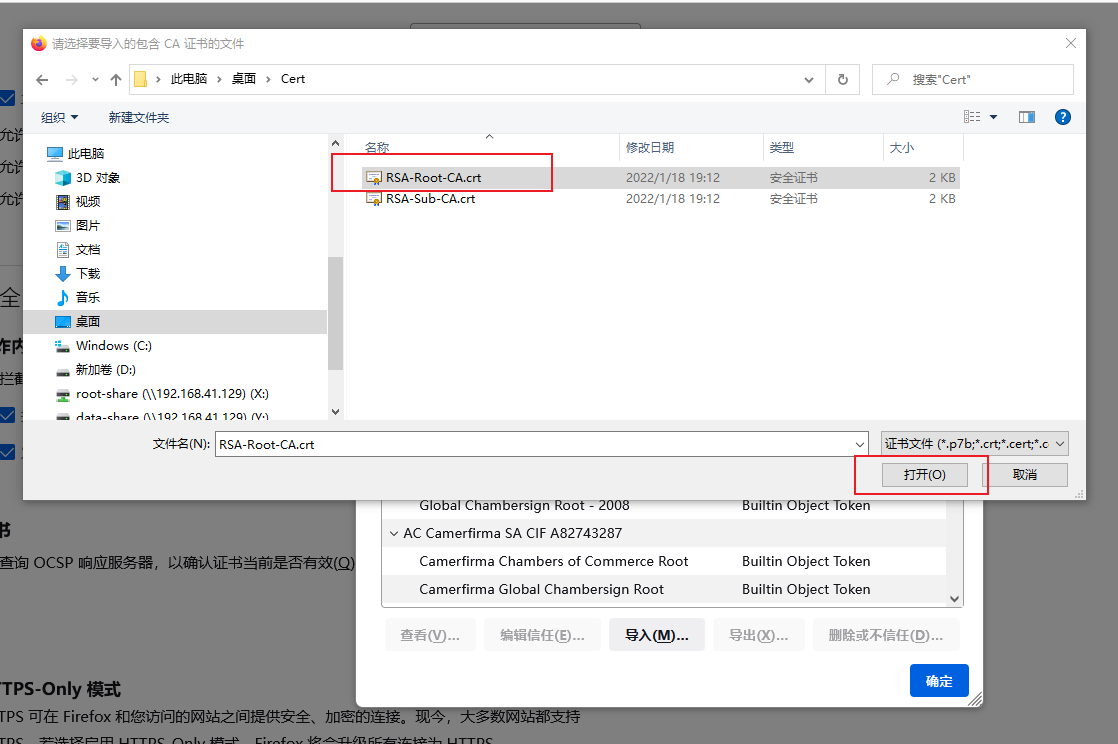Click the 打开(O) button
Image resolution: width=1118 pixels, height=744 pixels.
pos(924,475)
